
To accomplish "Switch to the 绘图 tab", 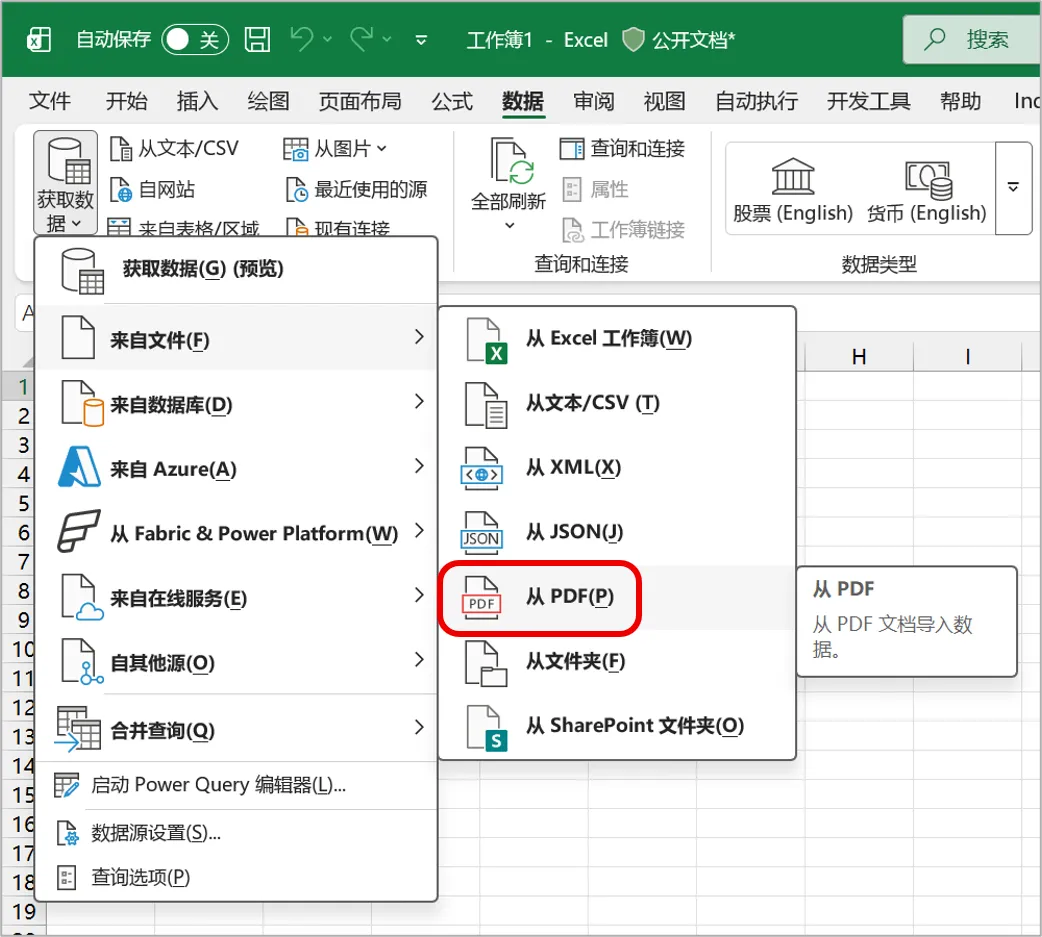I will coord(268,101).
